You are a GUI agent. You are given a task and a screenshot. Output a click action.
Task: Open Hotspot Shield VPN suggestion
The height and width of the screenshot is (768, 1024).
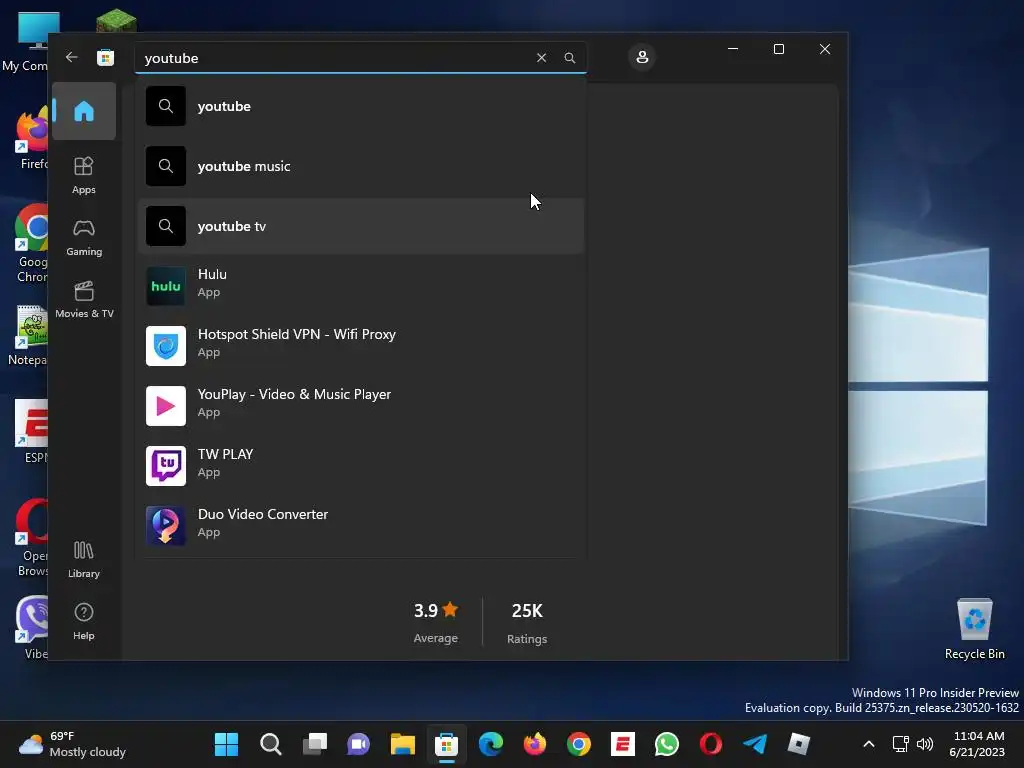pyautogui.click(x=360, y=346)
